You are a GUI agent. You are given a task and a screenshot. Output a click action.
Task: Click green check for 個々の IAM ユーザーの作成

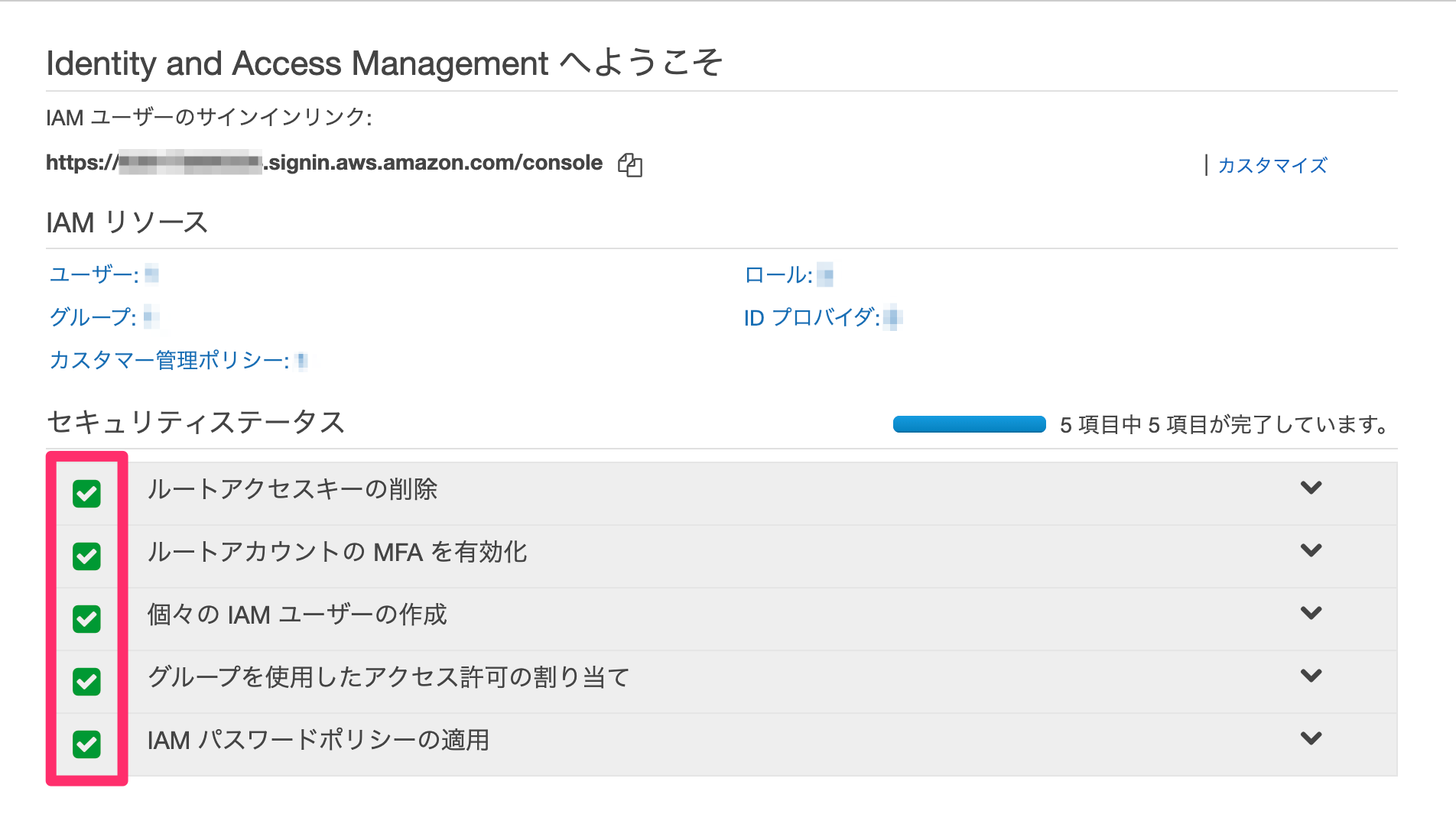click(x=86, y=619)
